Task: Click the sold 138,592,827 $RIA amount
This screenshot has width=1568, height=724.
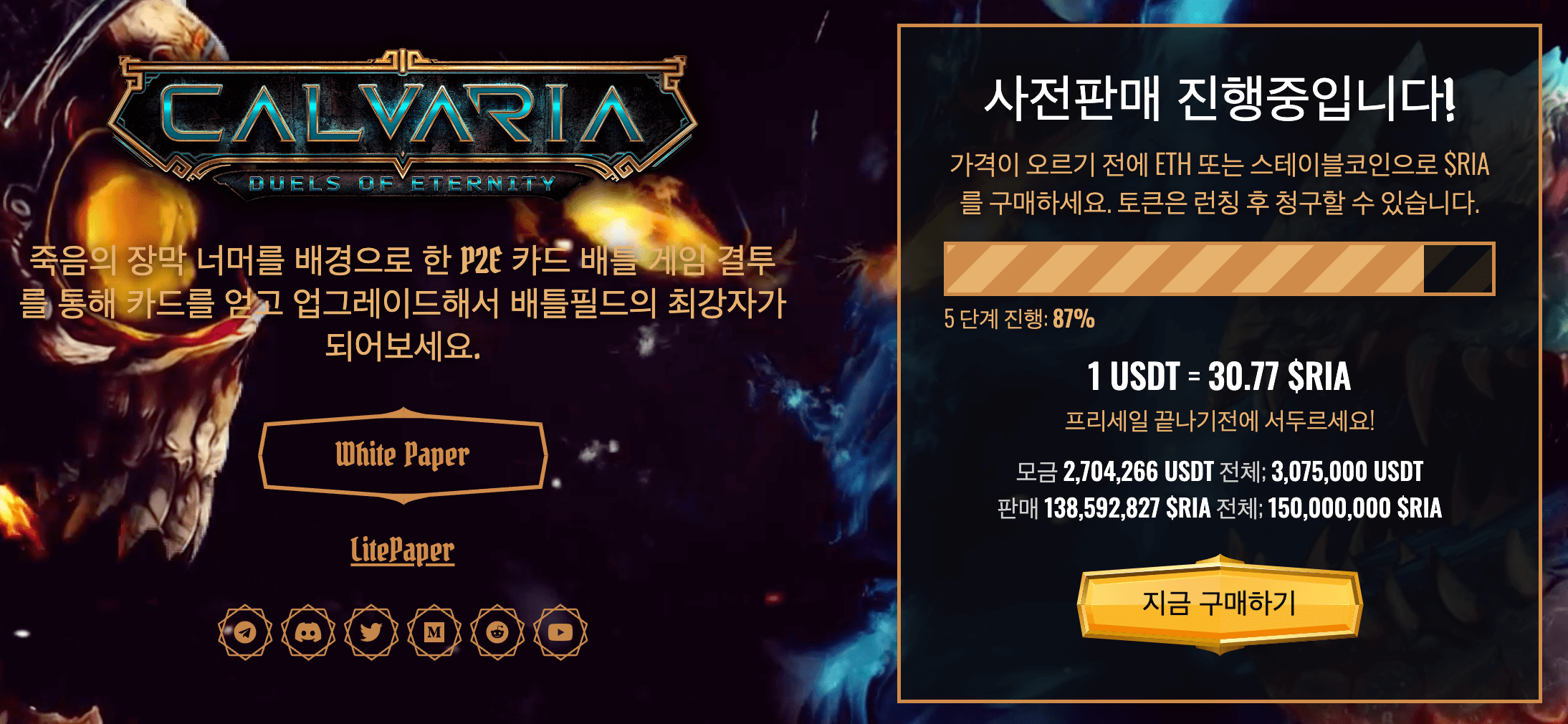Action: click(x=1127, y=508)
